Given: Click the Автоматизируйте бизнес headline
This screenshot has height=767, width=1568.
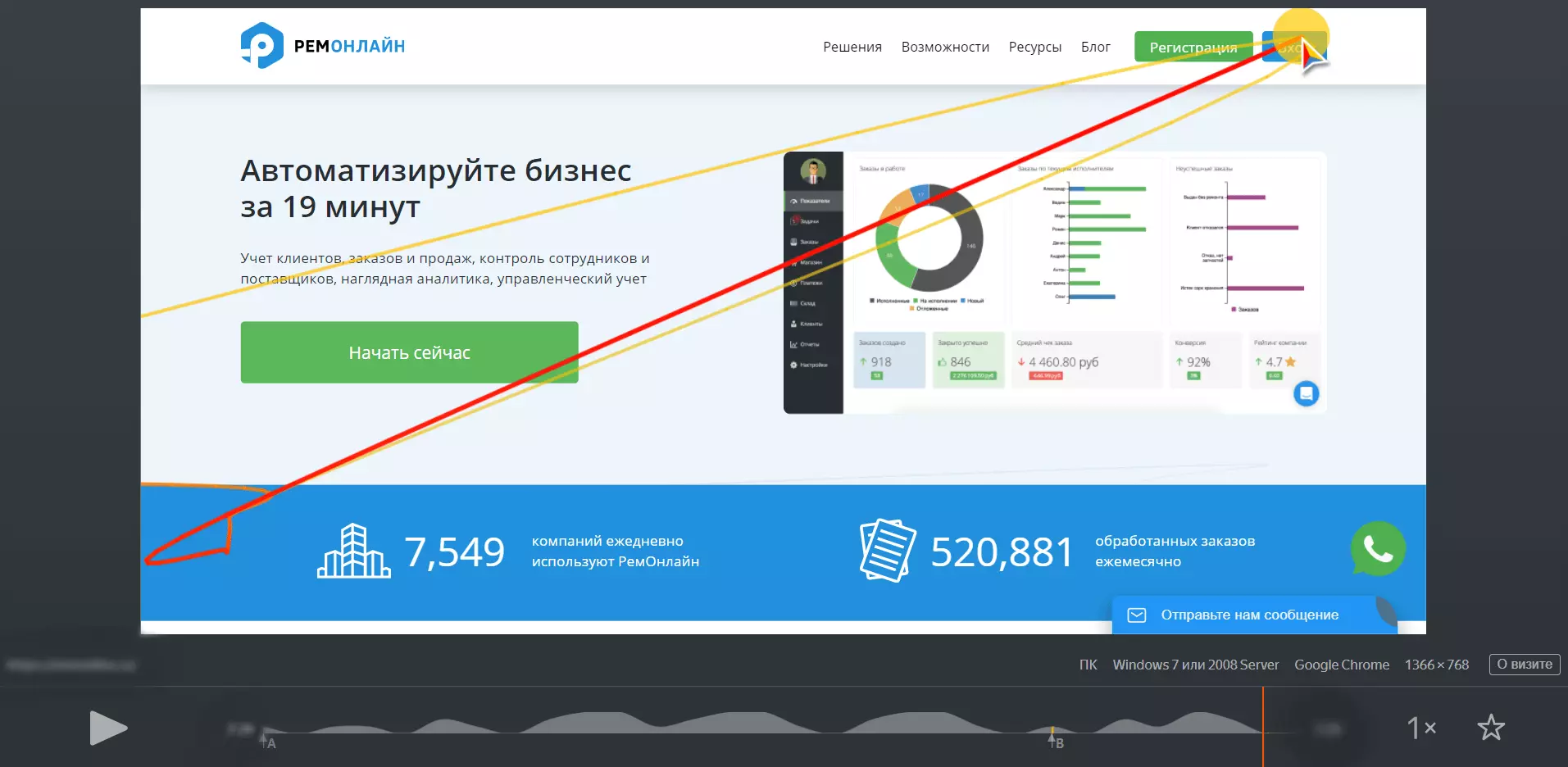Looking at the screenshot, I should coord(436,188).
